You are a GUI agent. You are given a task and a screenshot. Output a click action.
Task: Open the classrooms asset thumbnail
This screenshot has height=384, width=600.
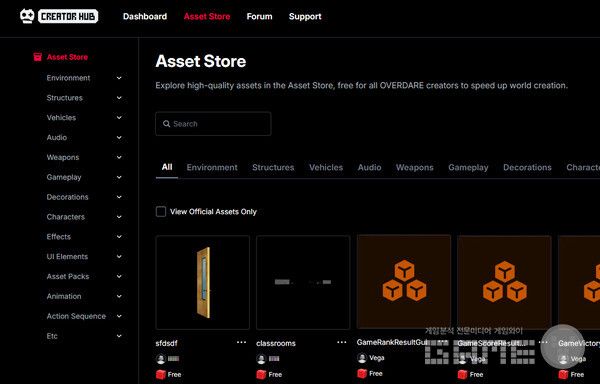pos(303,282)
